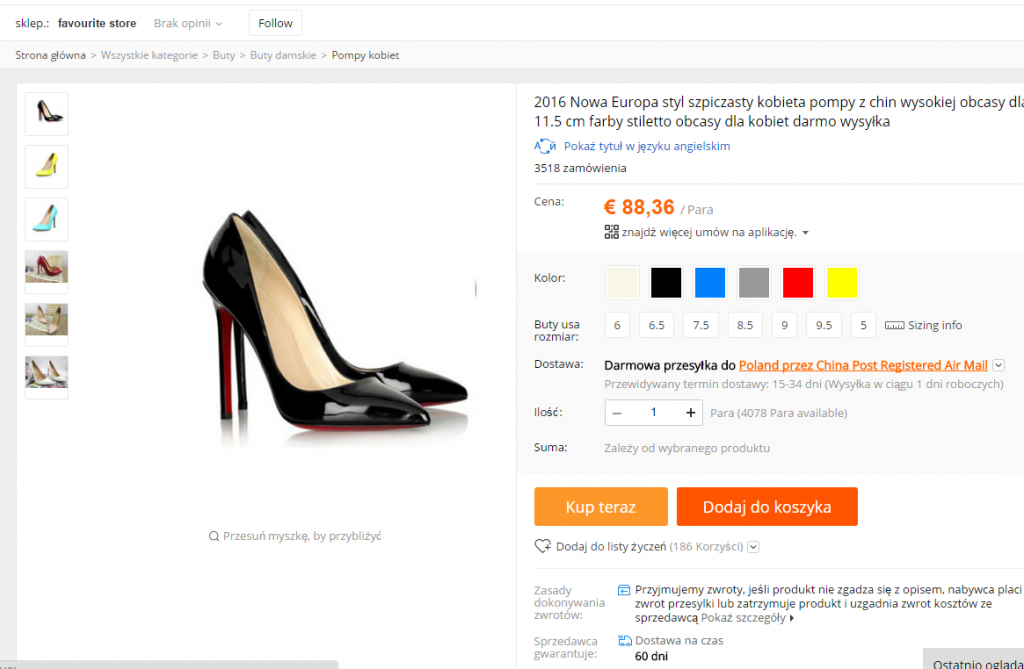Select shoe size 8.5
Screen dimensions: 1024x669
click(745, 326)
